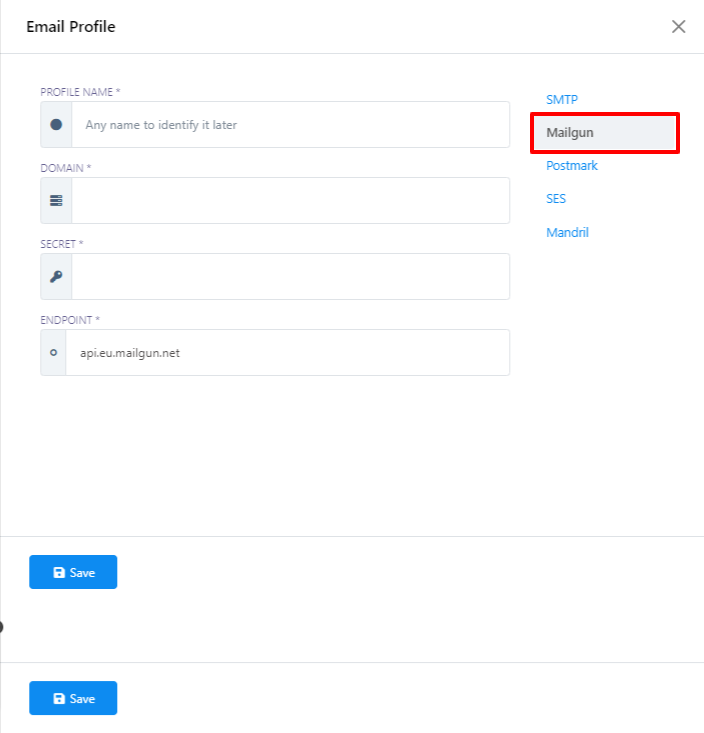Screen dimensions: 704x733
Task: Click the server icon in Domain field
Action: tap(56, 201)
